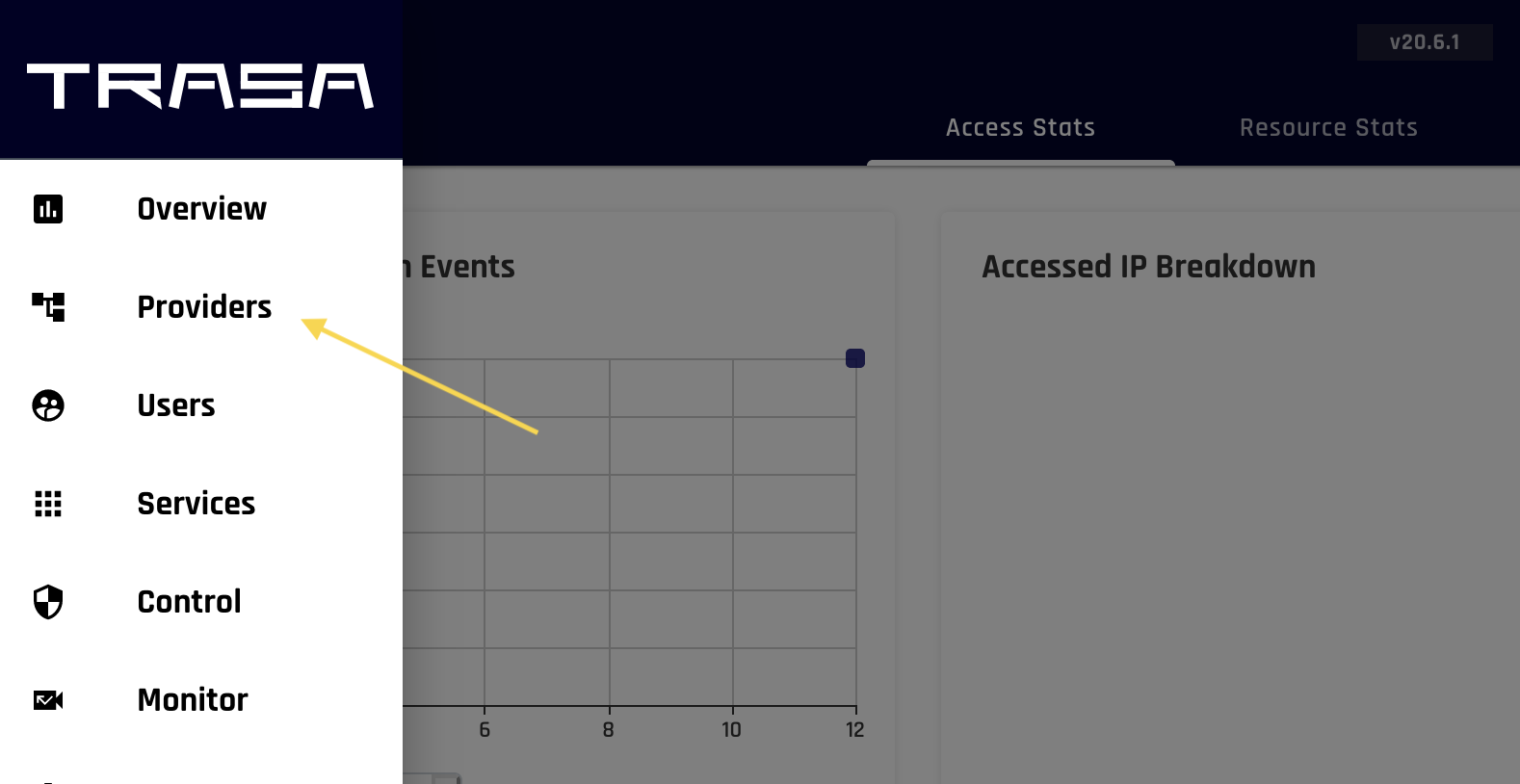Choose Monitor from the sidebar

(193, 700)
